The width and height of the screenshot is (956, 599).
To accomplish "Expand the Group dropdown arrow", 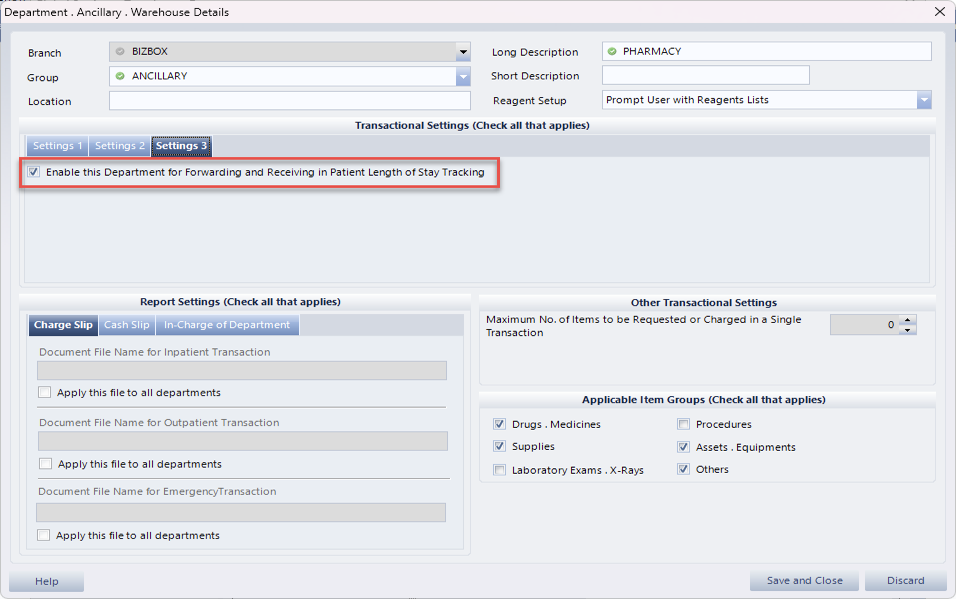I will (463, 76).
